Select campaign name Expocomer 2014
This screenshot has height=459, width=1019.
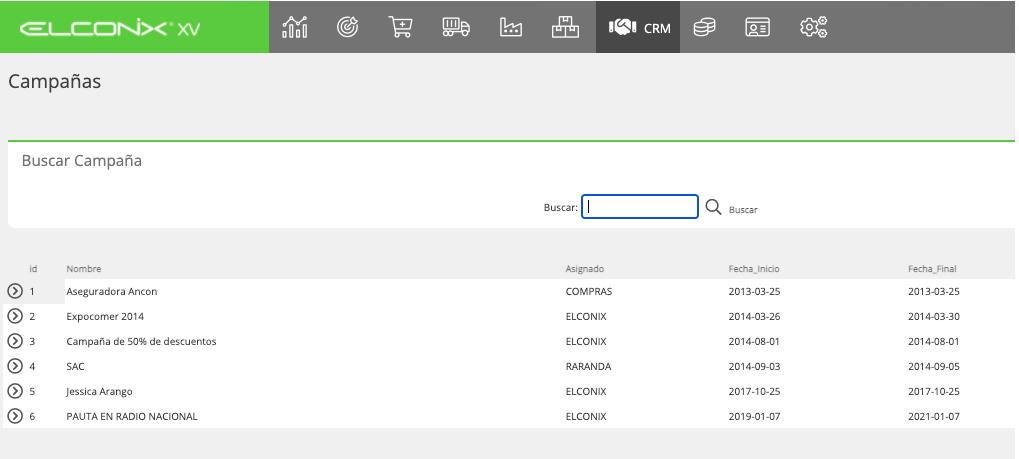[x=105, y=317]
